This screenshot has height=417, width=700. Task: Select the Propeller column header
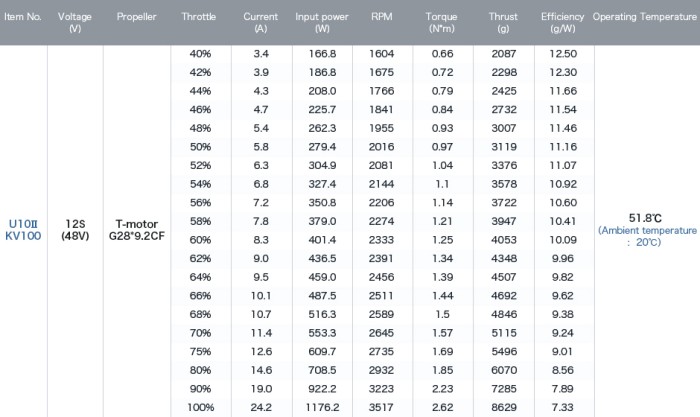pos(137,17)
